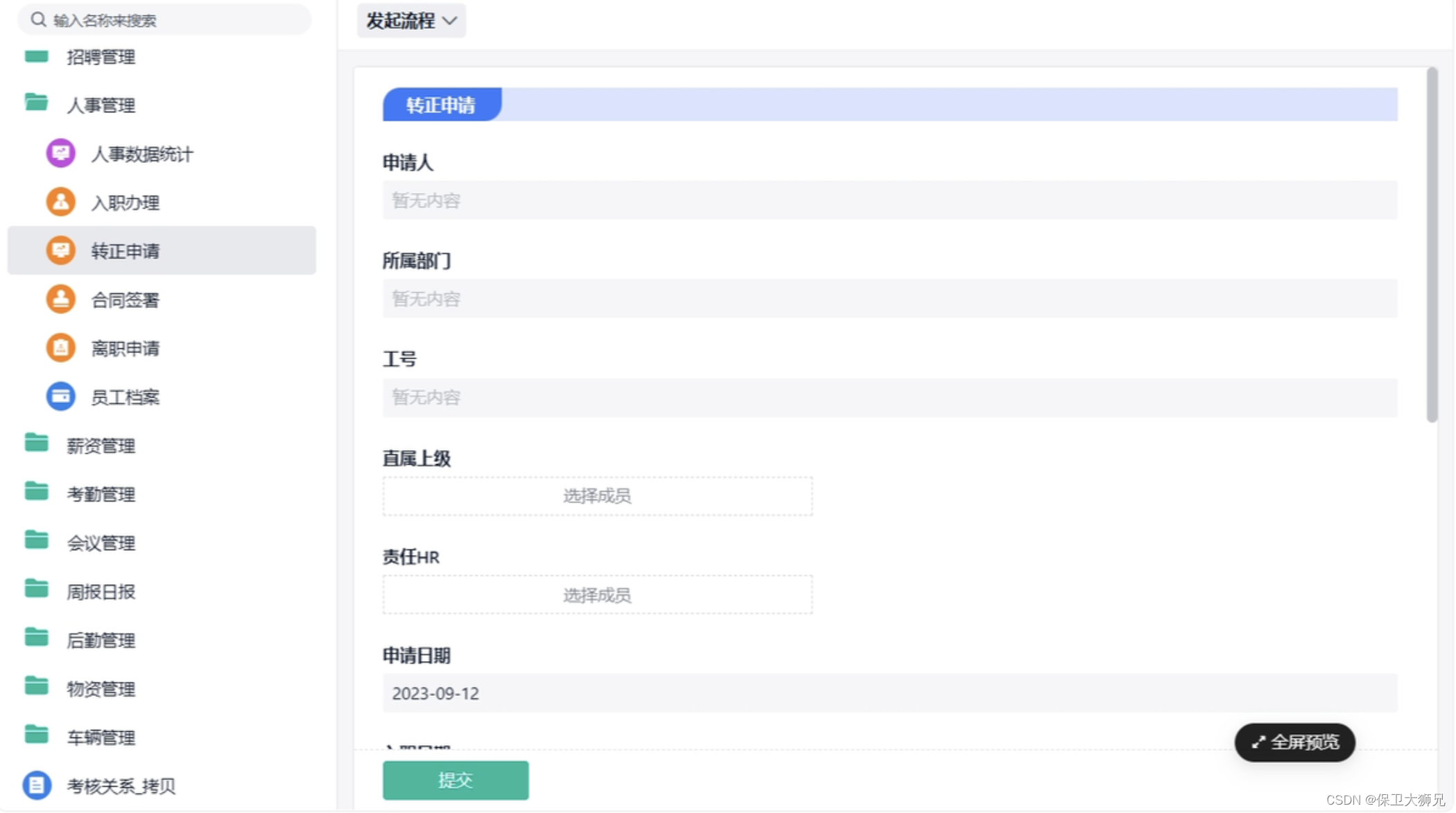
Task: Click 选择成员 under 直属上级
Action: [597, 496]
